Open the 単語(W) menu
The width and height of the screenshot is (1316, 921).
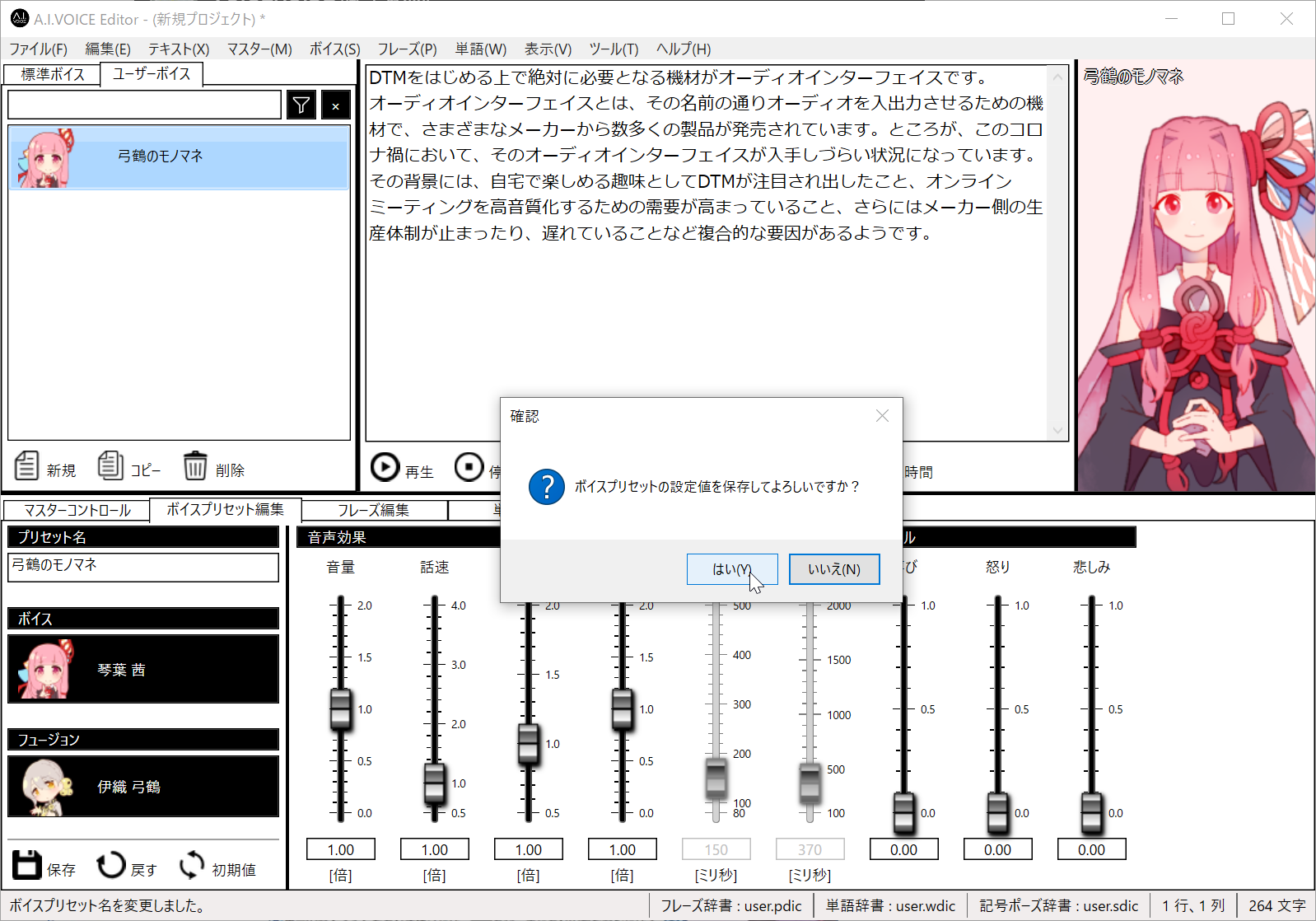(x=481, y=49)
